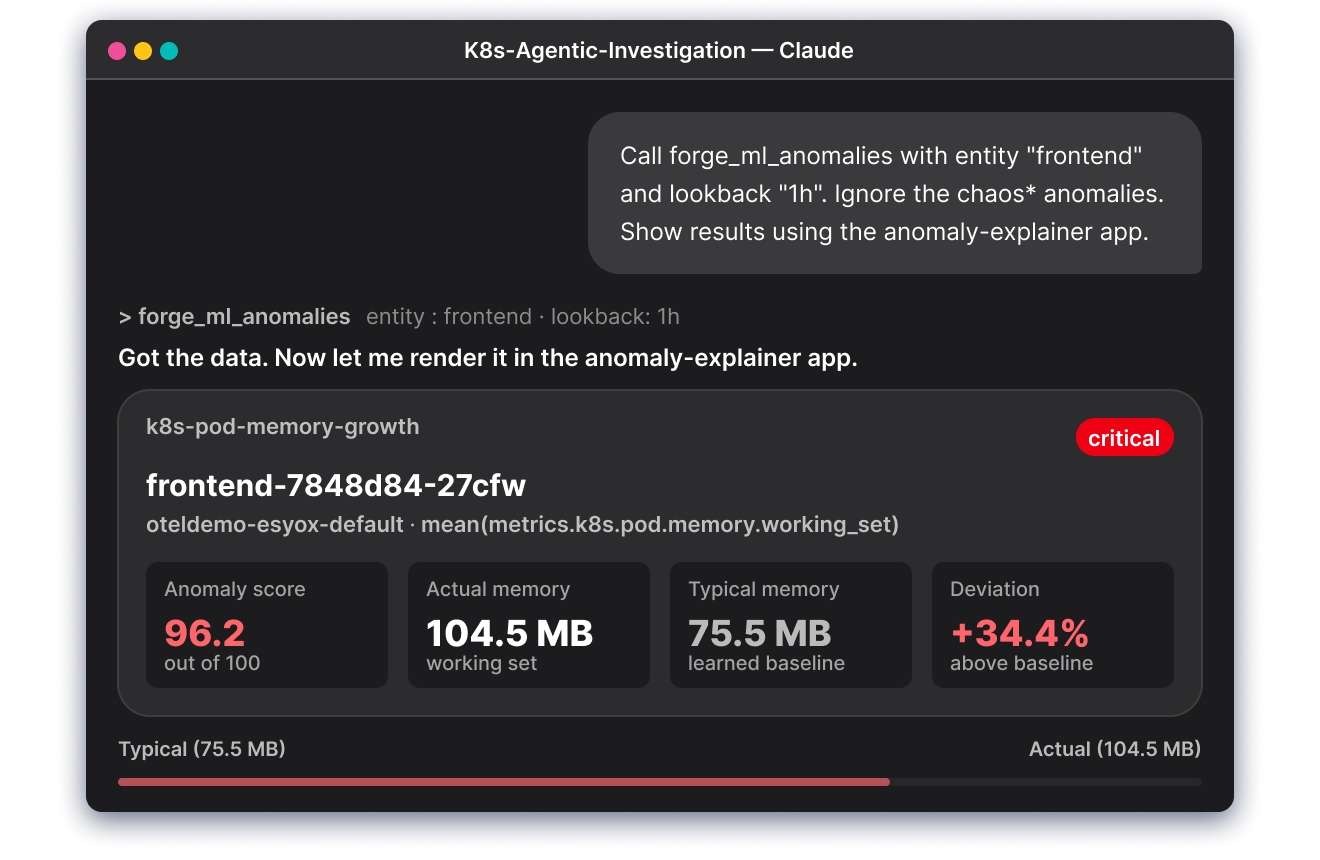Select the user prompt message bubble
This screenshot has height=860, width=1320.
894,193
